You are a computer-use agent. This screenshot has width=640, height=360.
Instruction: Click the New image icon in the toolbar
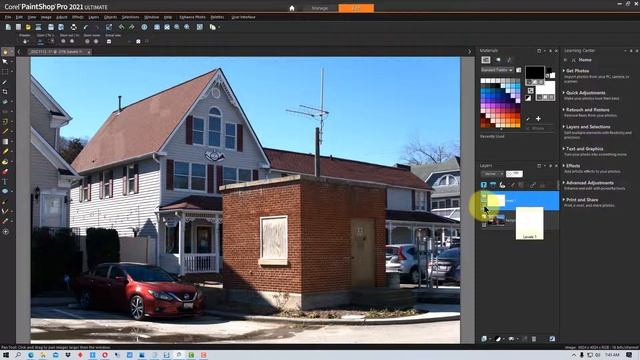(8, 27)
